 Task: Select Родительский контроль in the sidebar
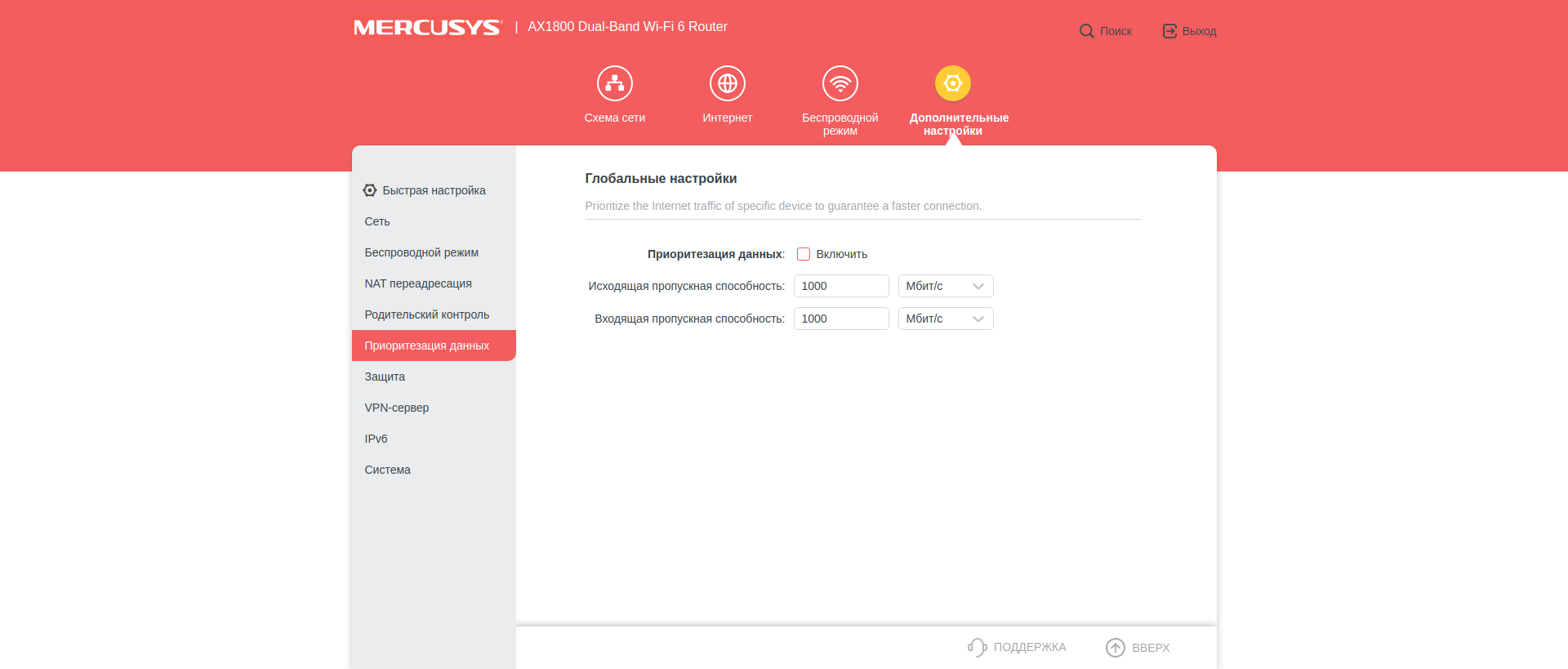click(426, 314)
